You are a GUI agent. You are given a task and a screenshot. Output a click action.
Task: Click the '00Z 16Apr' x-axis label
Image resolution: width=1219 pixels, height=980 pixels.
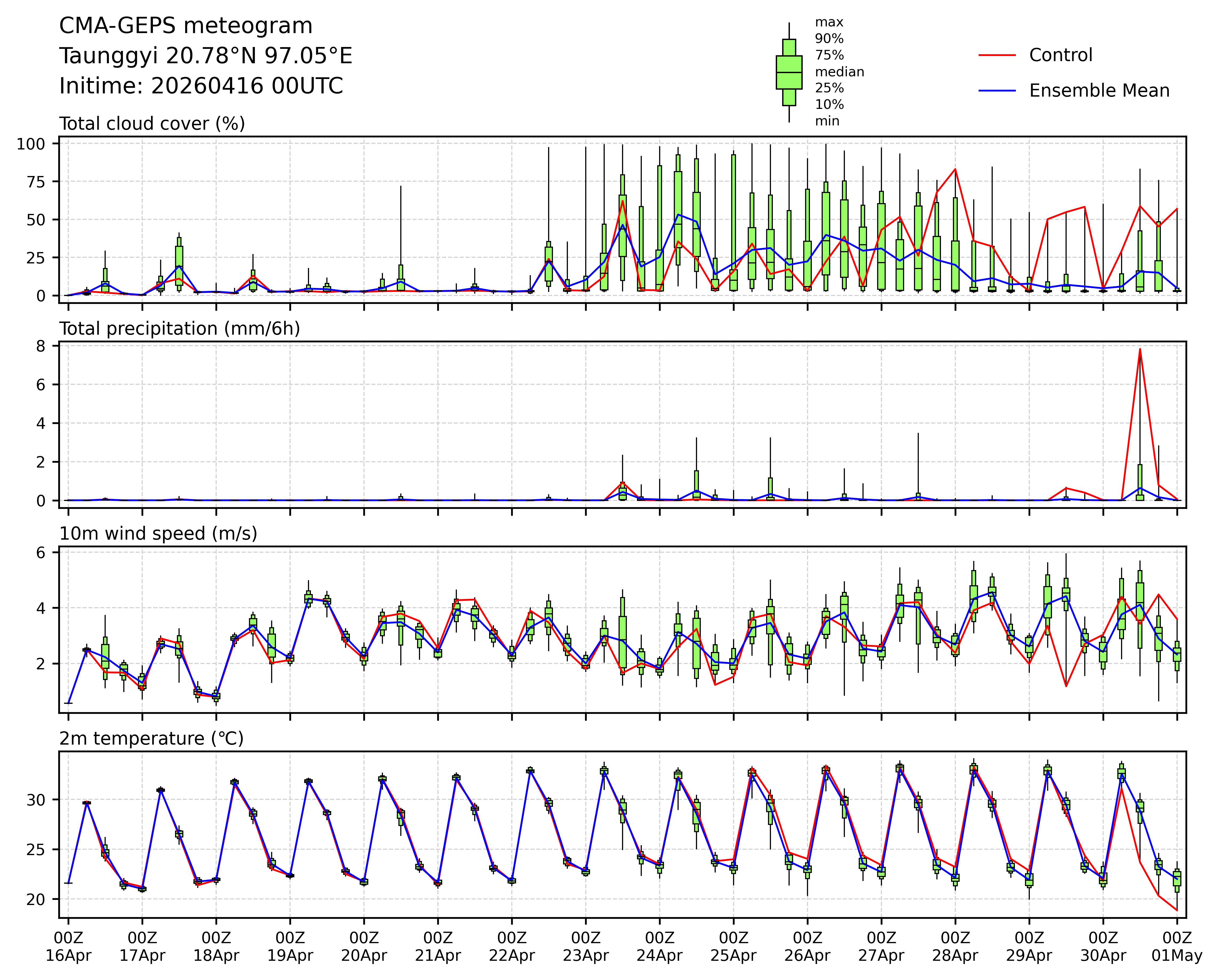(x=68, y=947)
